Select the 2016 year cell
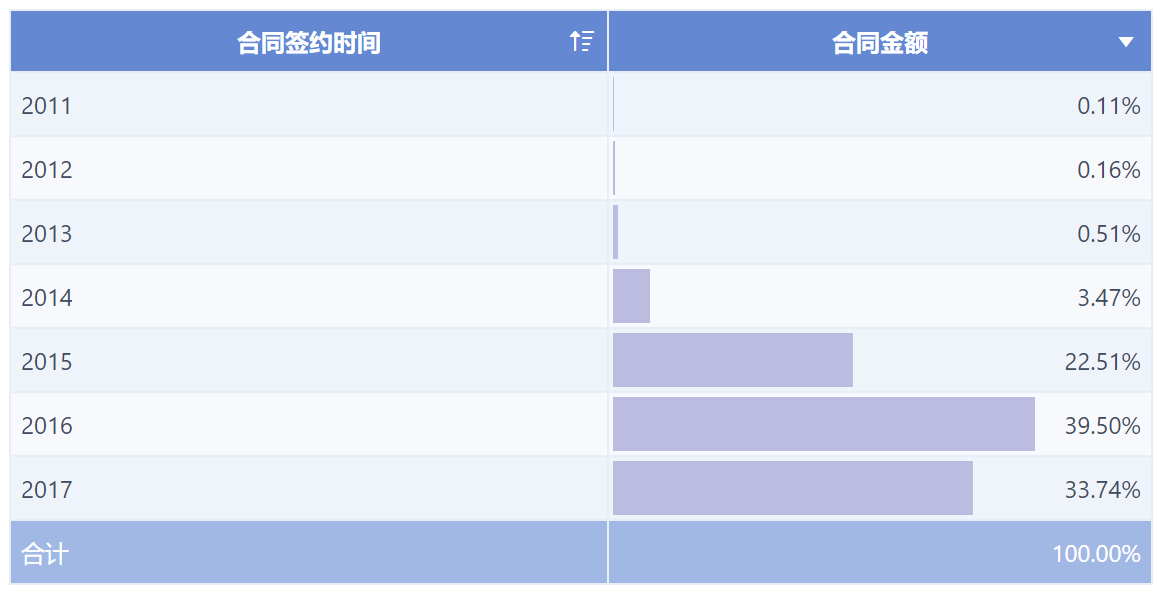The height and width of the screenshot is (592, 1162). tap(47, 426)
